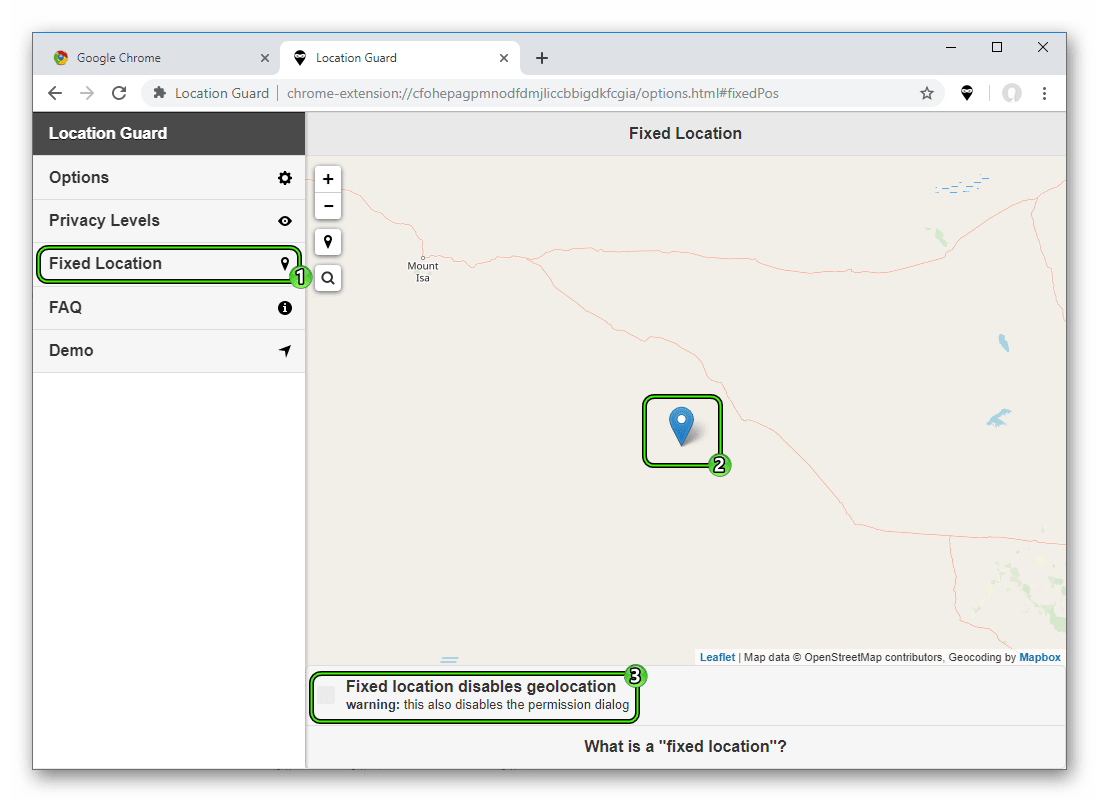Open the Options menu item
The image size is (1099, 802).
169,177
